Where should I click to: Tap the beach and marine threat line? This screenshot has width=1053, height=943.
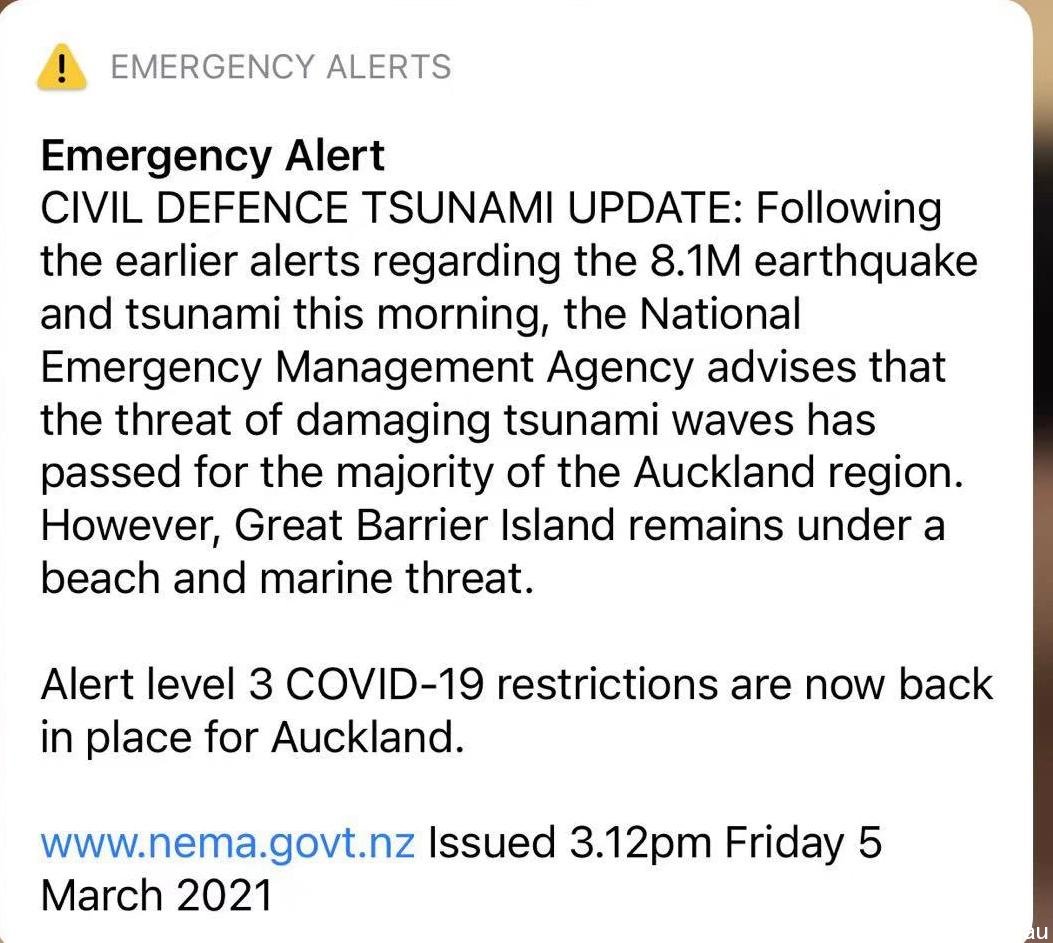(287, 578)
